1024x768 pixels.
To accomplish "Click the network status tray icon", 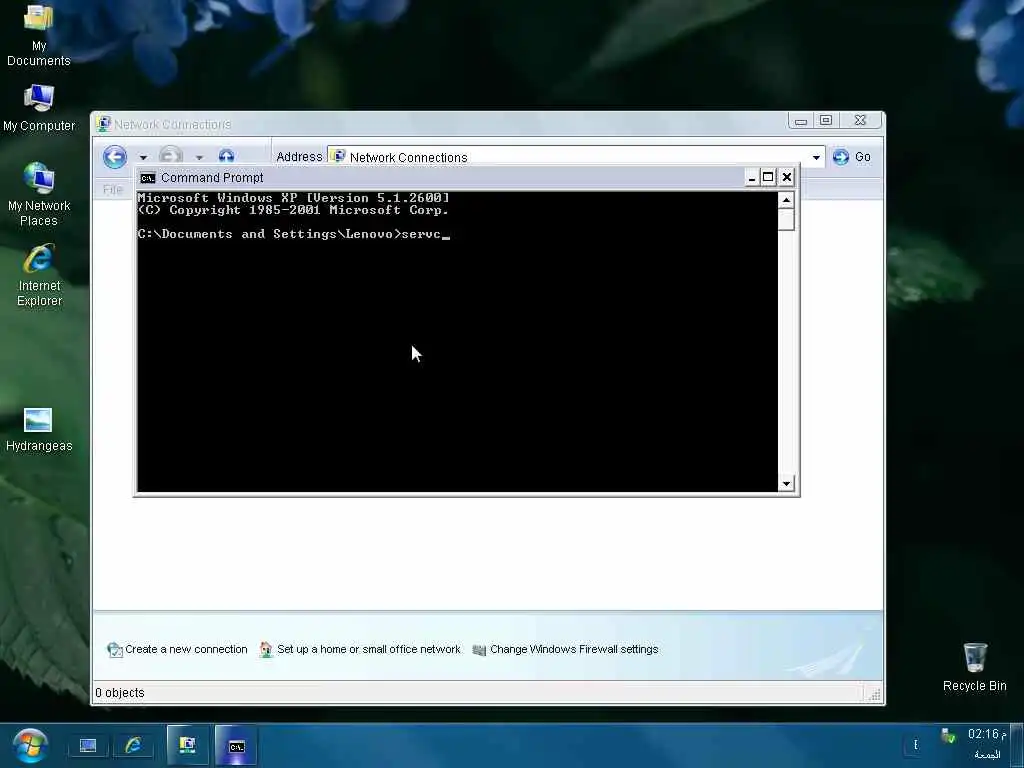I will point(948,737).
